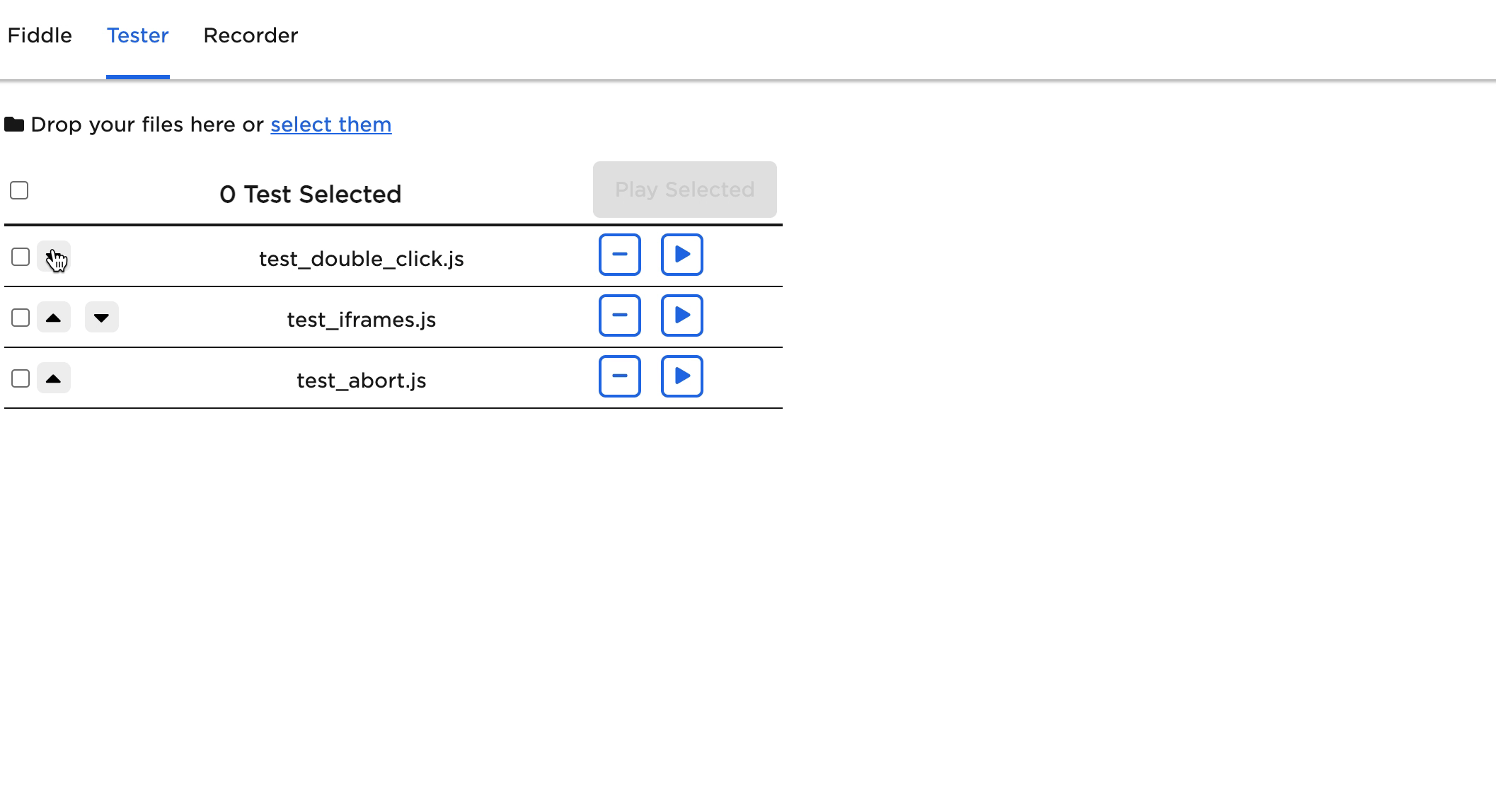Click the test_abort.js file name
This screenshot has width=1496, height=812.
[x=361, y=381]
